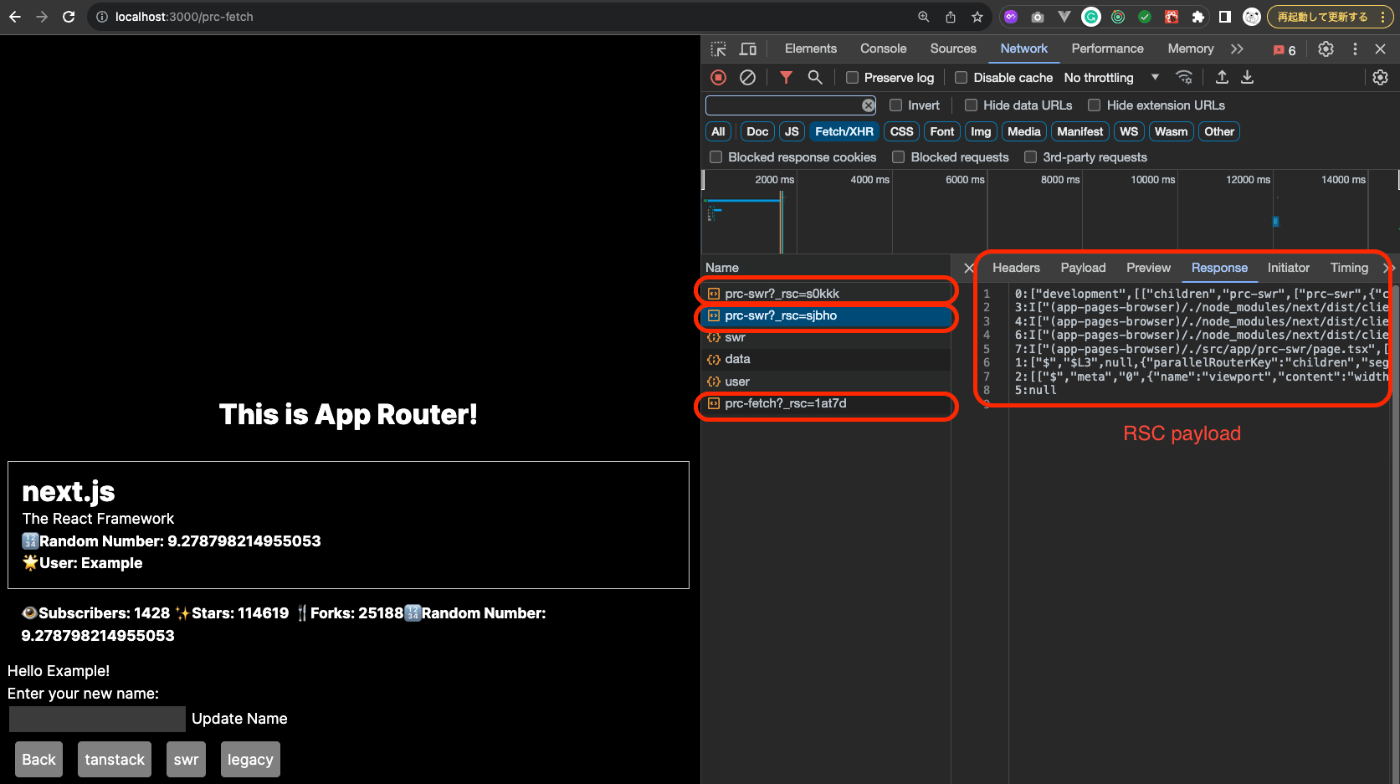The height and width of the screenshot is (784, 1400).
Task: Check Blocked response cookies
Action: pyautogui.click(x=716, y=157)
